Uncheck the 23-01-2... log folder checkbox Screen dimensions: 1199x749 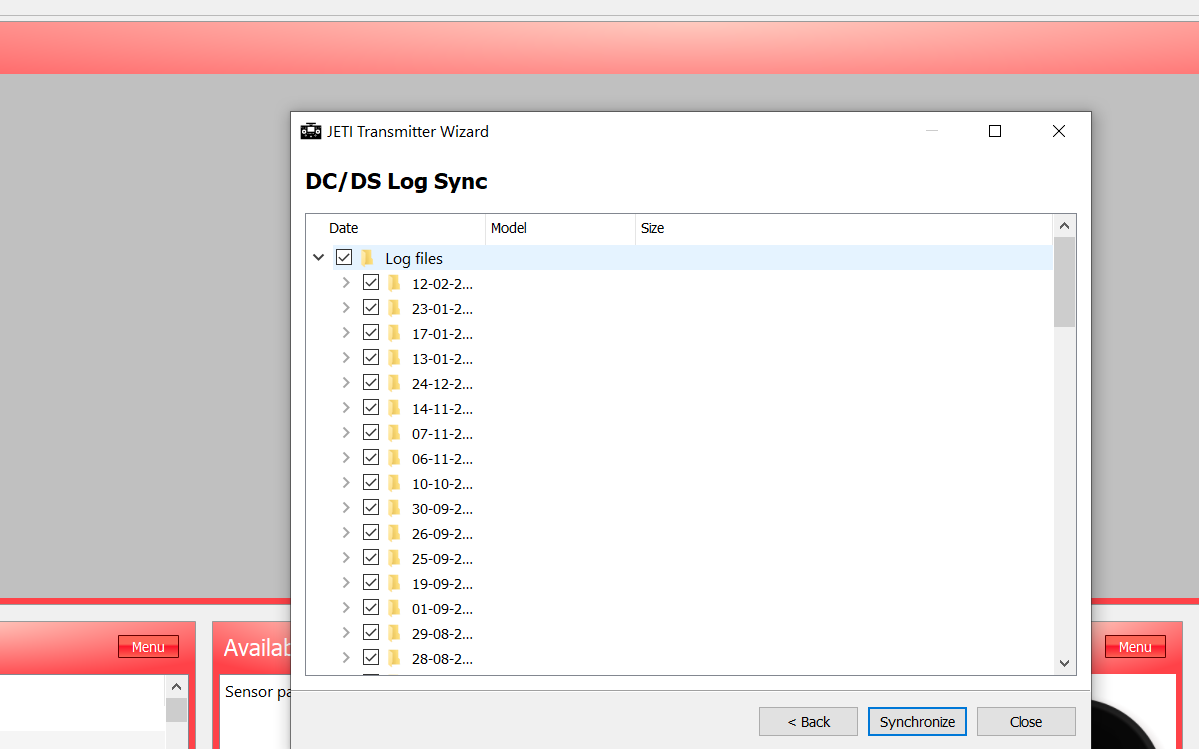click(x=371, y=308)
